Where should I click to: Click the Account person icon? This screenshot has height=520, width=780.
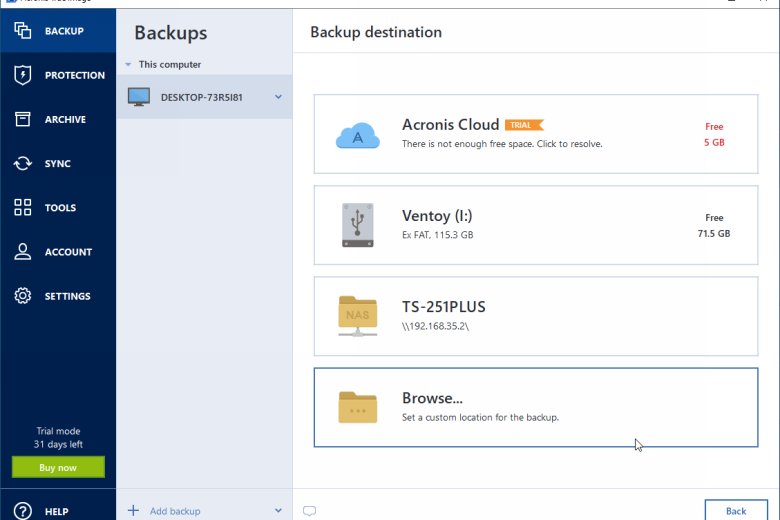click(x=22, y=251)
